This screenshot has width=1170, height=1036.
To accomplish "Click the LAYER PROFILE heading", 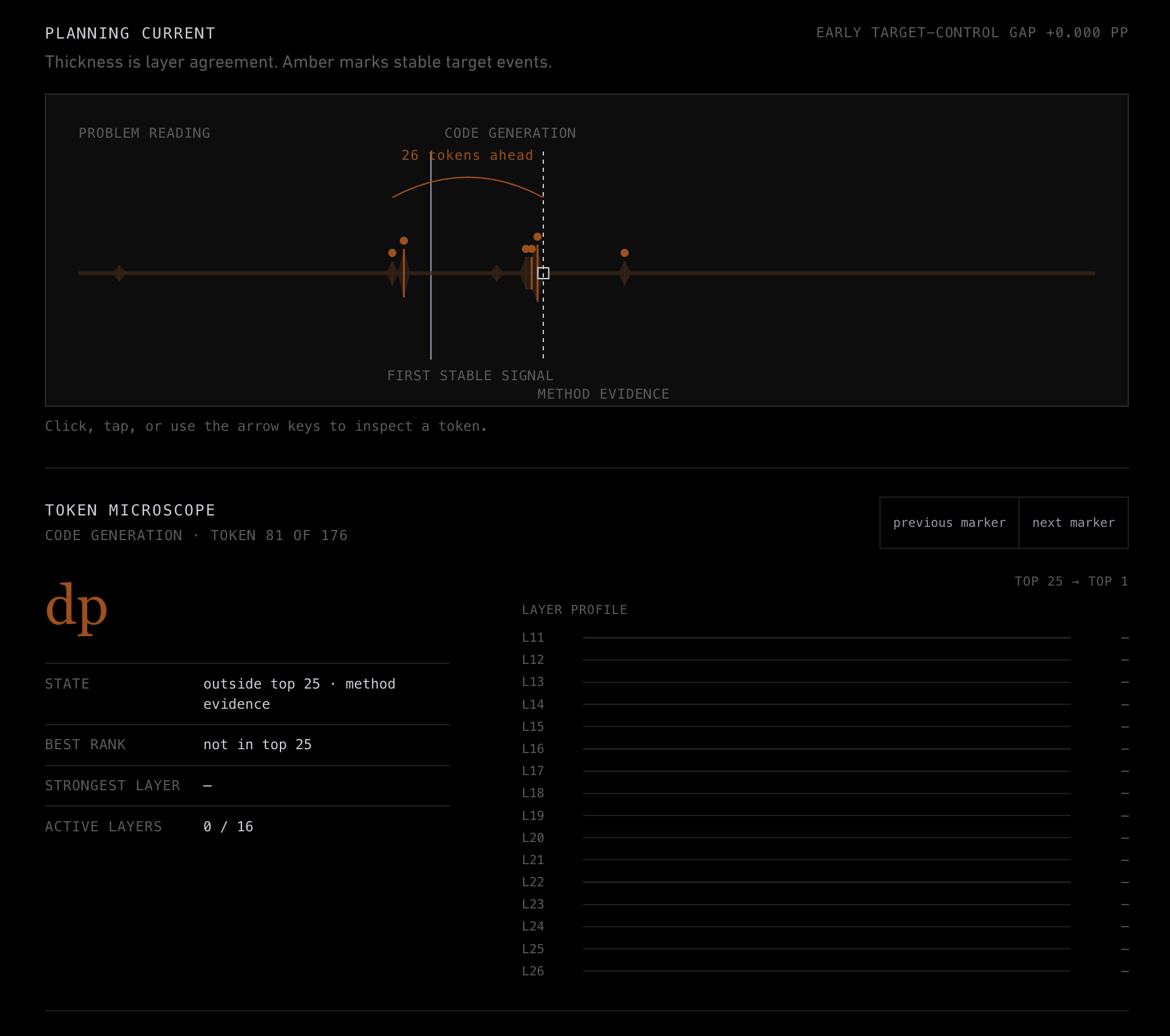I will pyautogui.click(x=574, y=610).
